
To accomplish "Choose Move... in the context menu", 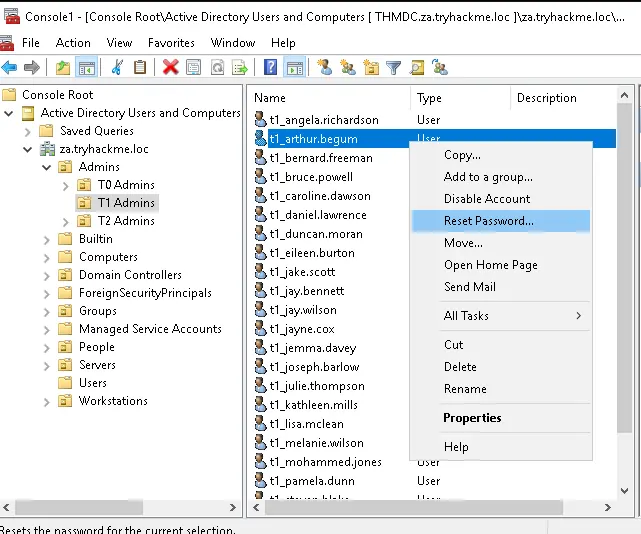I will click(x=501, y=243).
